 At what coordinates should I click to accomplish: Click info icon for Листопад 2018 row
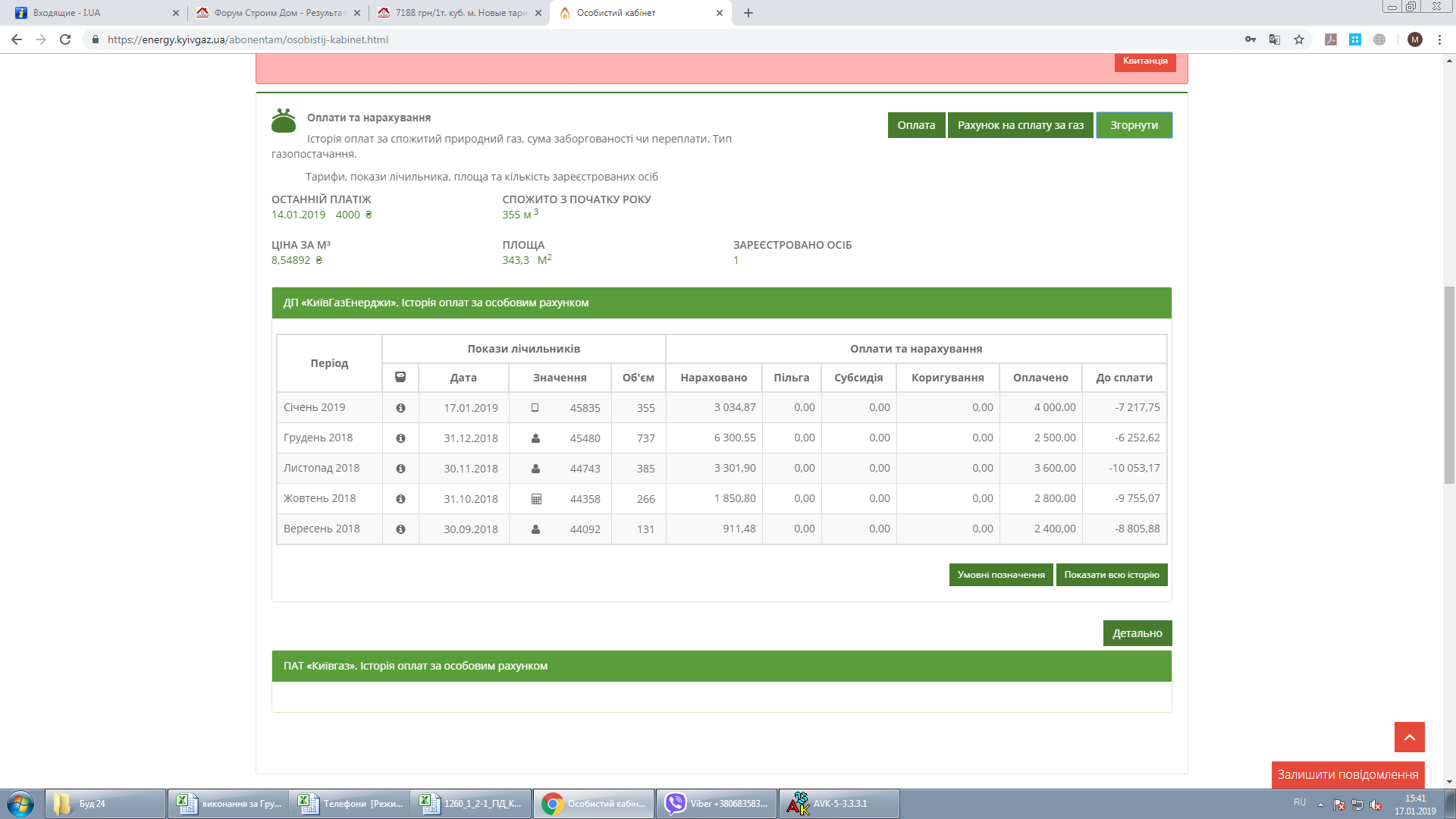pyautogui.click(x=400, y=469)
